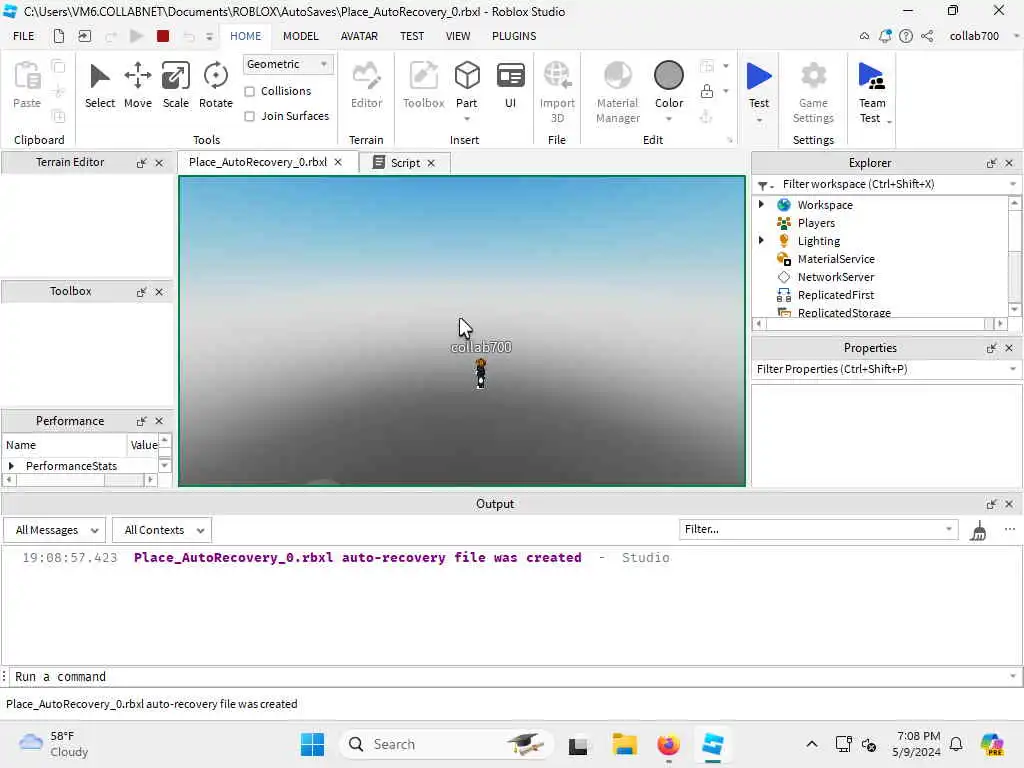Select MaterialService in Explorer
Viewport: 1024px width, 768px height.
835,259
